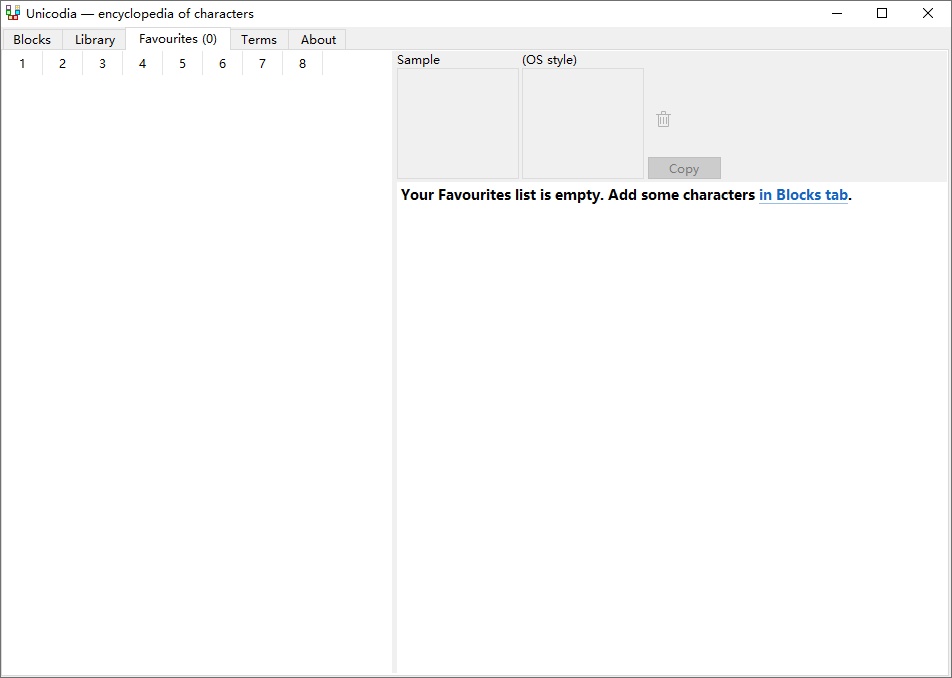The height and width of the screenshot is (678, 952).
Task: Select column header 8
Action: point(302,64)
